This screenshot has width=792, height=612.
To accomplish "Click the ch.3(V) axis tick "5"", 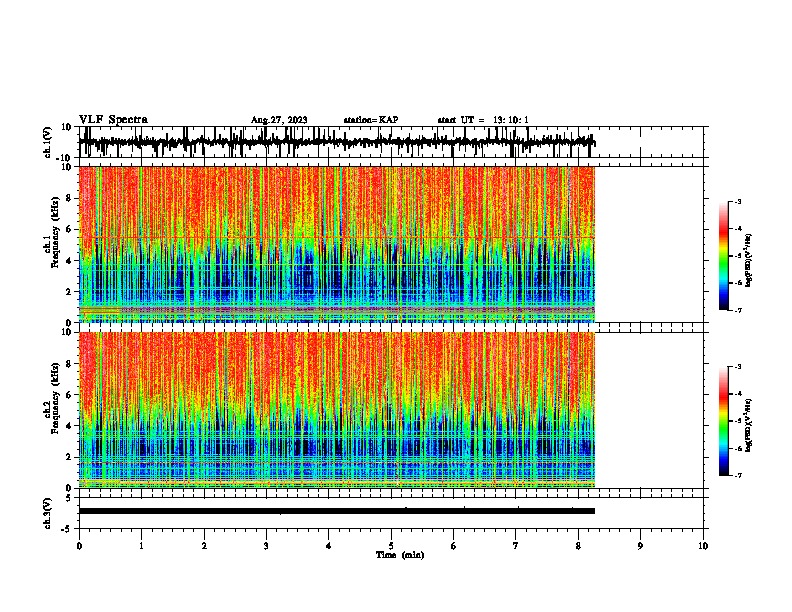I will coord(69,498).
